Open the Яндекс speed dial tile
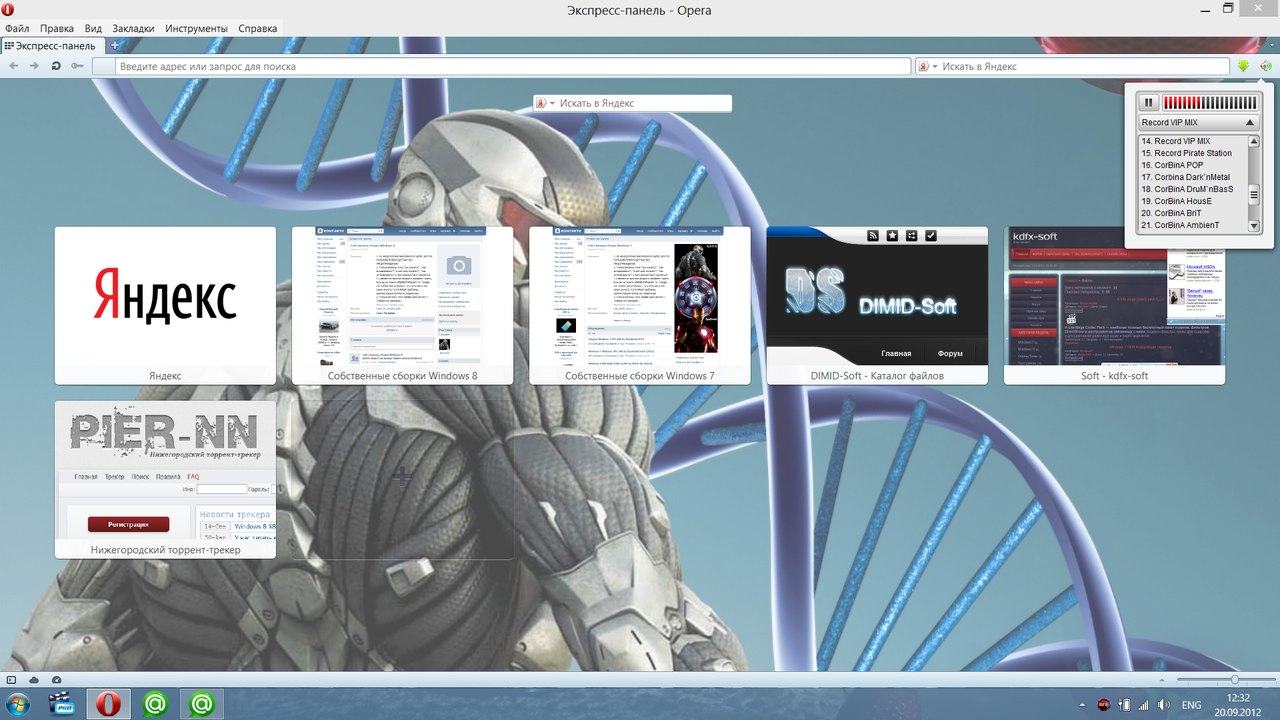The image size is (1280, 720). 165,305
